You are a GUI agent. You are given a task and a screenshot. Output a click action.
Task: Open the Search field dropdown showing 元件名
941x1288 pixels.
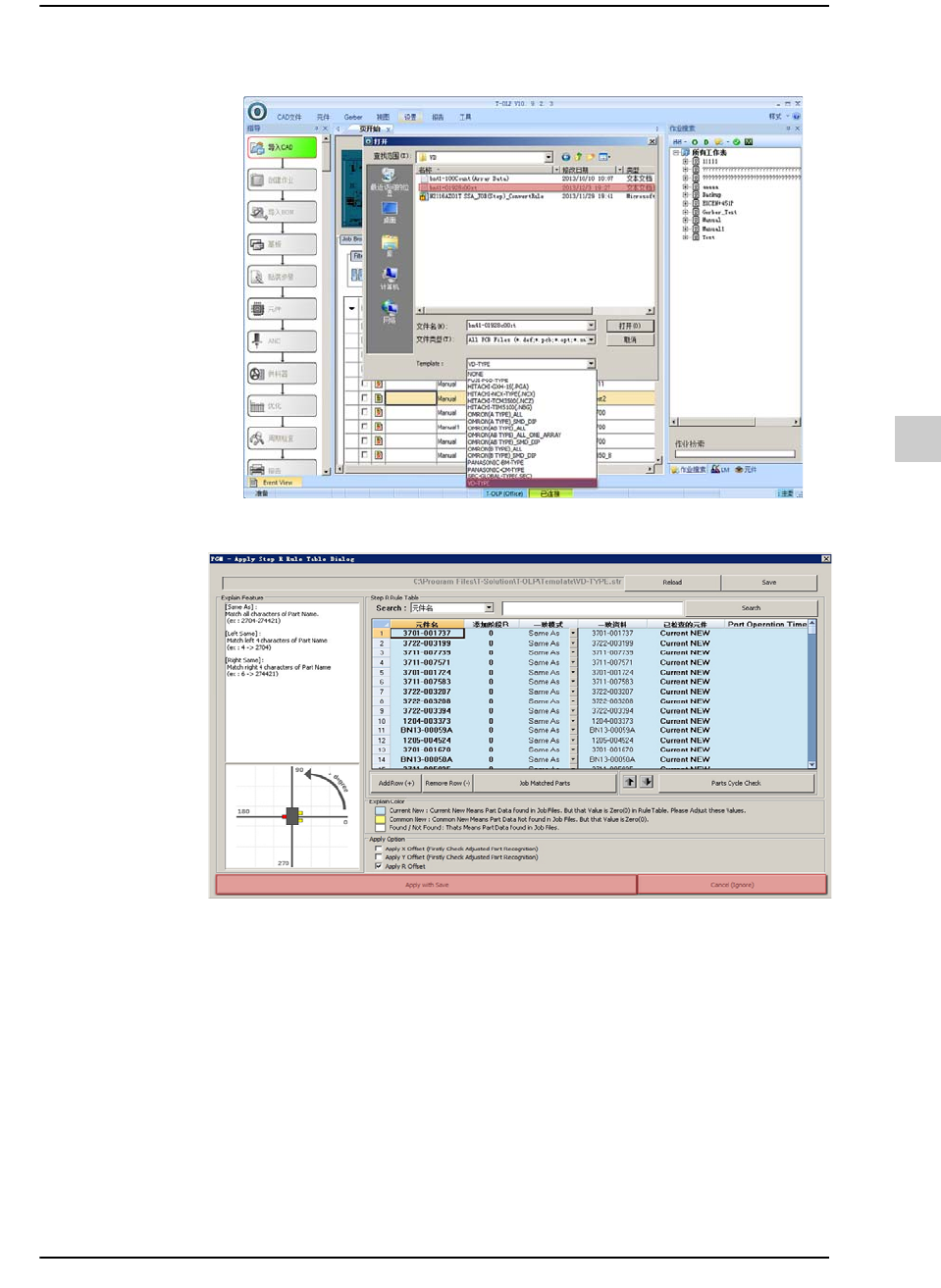tap(489, 608)
